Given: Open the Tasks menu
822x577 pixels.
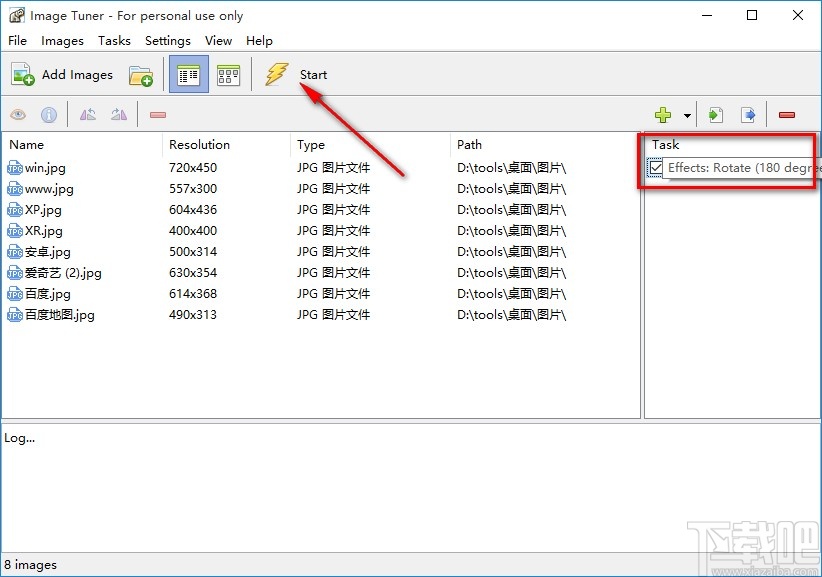Looking at the screenshot, I should 114,40.
